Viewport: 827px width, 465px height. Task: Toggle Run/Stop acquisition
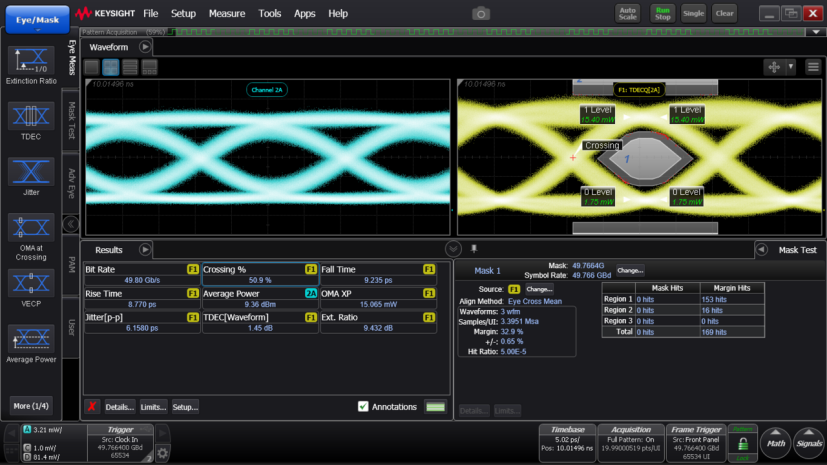[662, 13]
